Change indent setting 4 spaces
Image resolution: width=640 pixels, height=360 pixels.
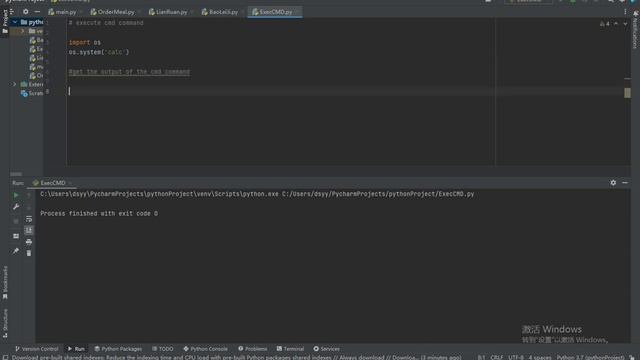[540, 357]
